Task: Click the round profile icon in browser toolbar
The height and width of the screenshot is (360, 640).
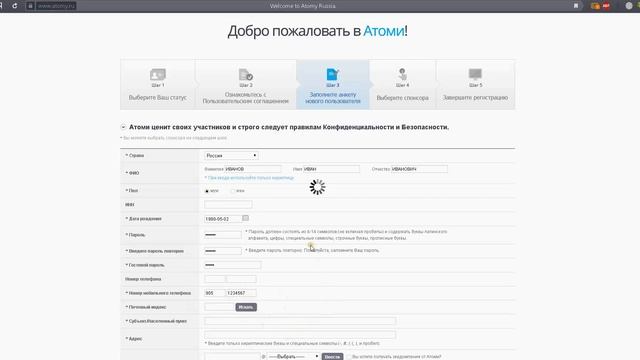Action: [x=629, y=6]
